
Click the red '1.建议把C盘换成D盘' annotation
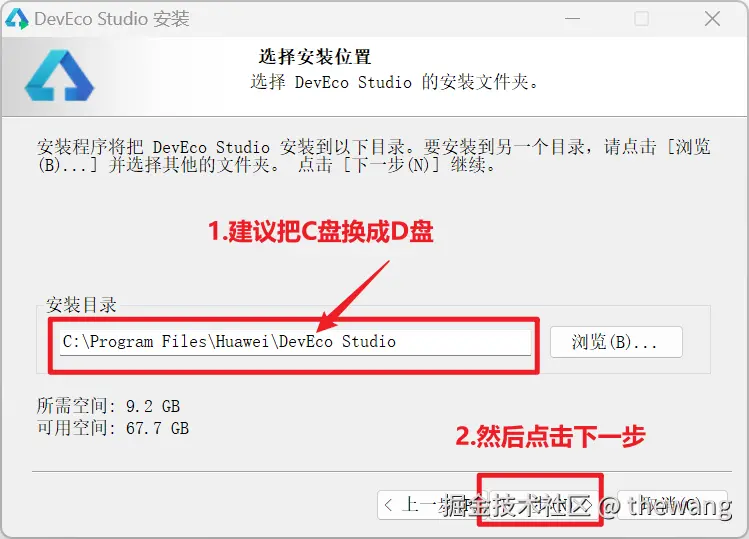tap(321, 232)
